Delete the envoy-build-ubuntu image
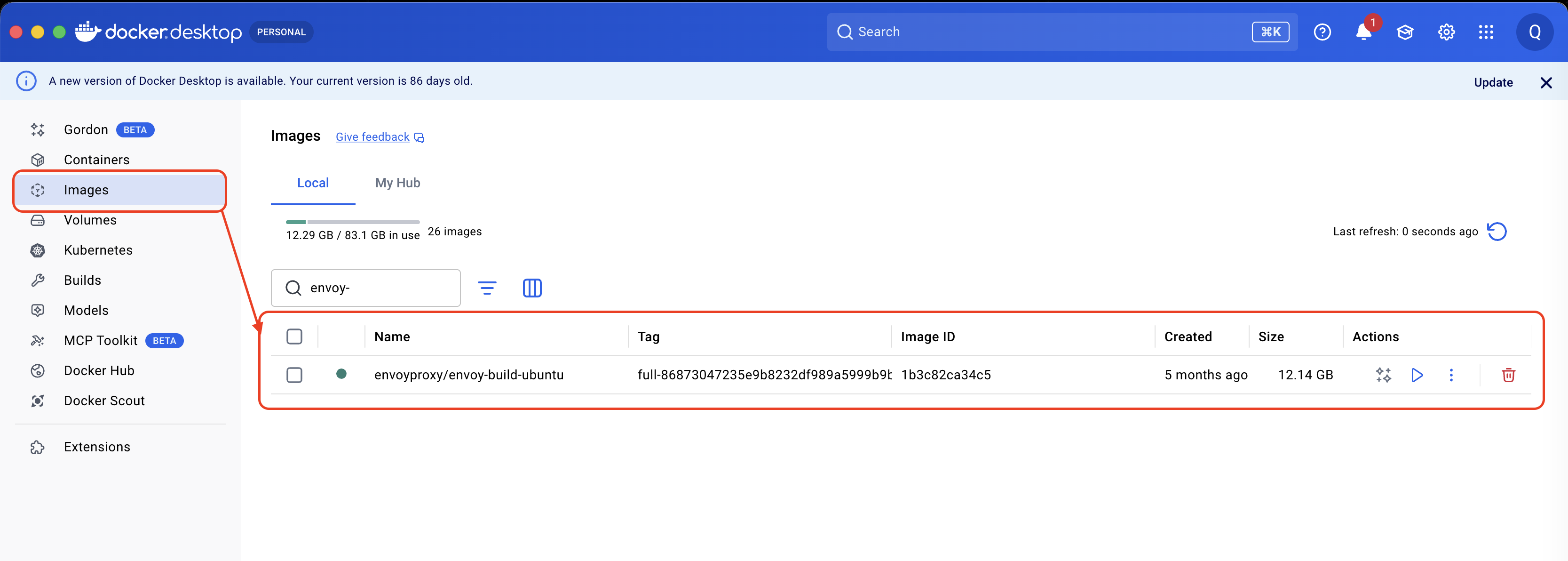Screen dimensions: 1568x561 tap(1508, 375)
